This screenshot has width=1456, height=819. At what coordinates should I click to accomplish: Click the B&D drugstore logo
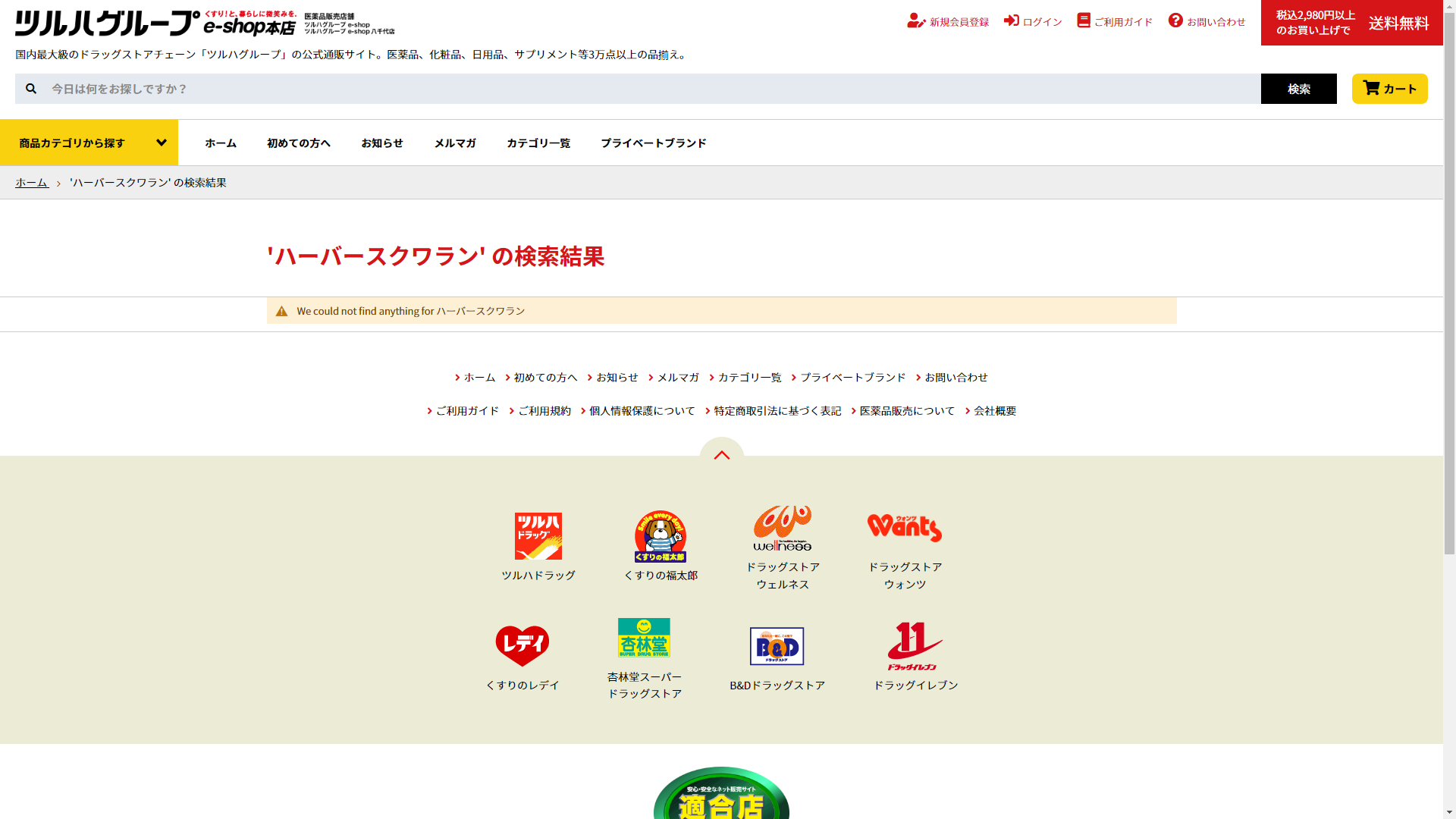(777, 646)
